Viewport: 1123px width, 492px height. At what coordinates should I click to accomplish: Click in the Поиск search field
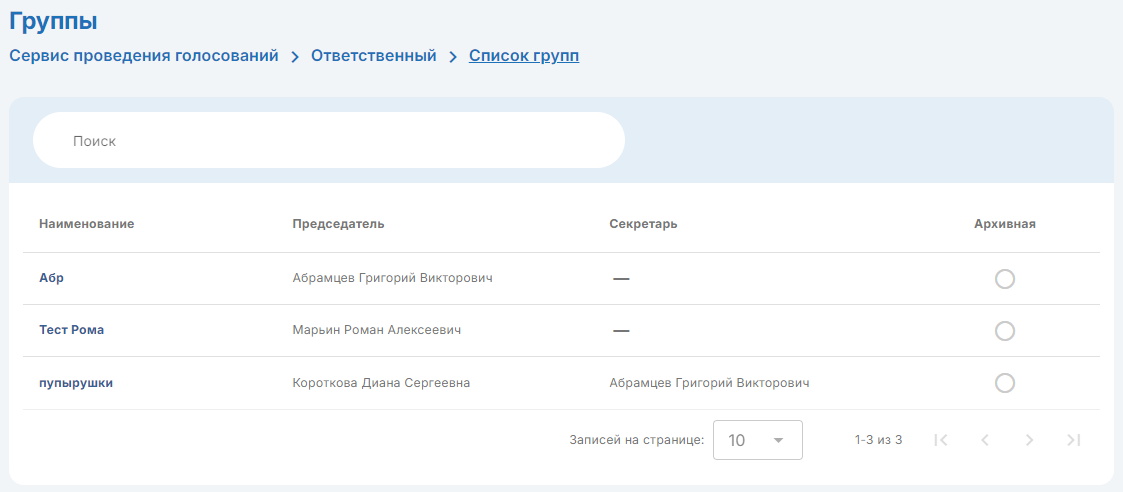pyautogui.click(x=330, y=141)
